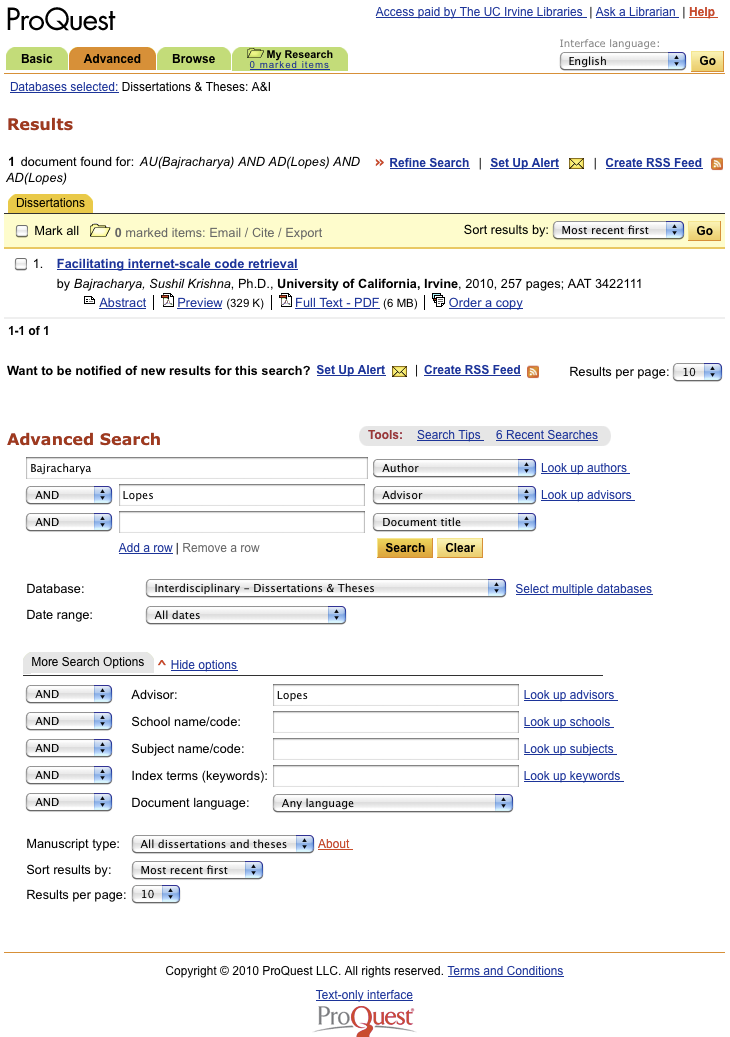Open the AND dropdown for School name/code
Screen dimensions: 730x1037
click(69, 722)
